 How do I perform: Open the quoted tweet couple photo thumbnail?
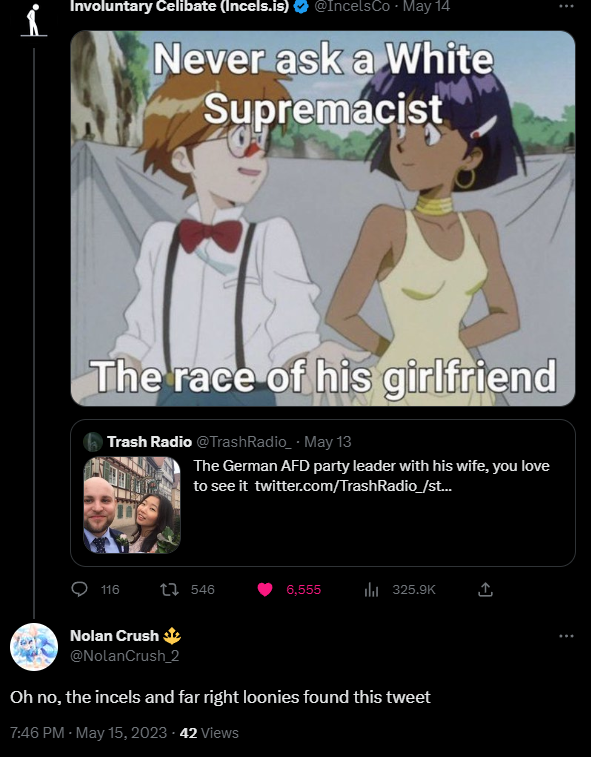[x=132, y=505]
